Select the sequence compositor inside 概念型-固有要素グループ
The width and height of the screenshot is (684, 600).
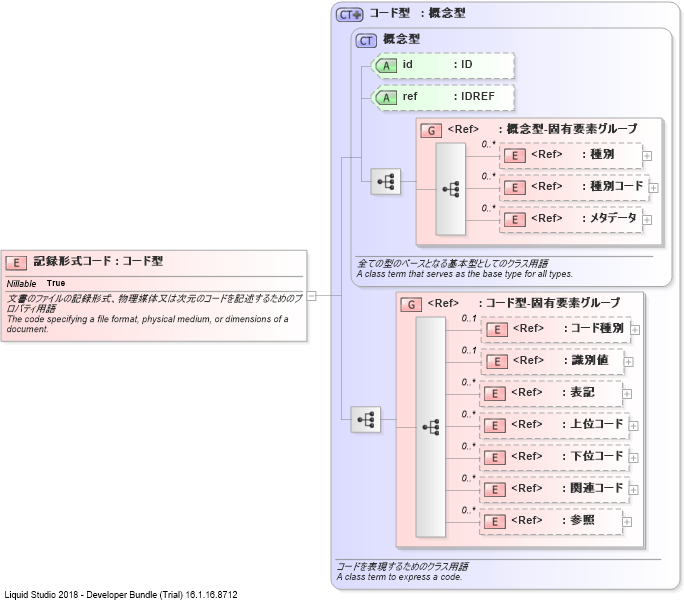click(x=451, y=189)
